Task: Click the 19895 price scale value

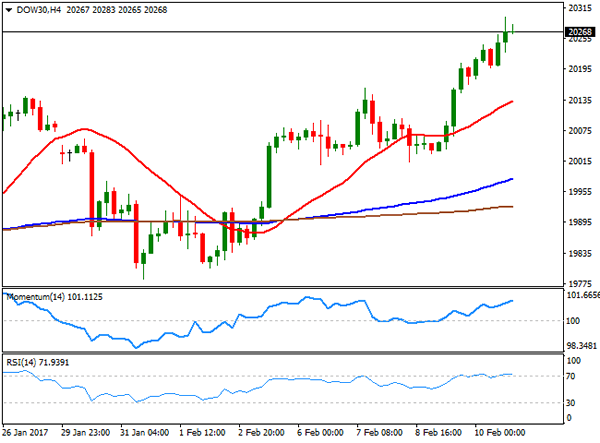Action: click(x=580, y=223)
